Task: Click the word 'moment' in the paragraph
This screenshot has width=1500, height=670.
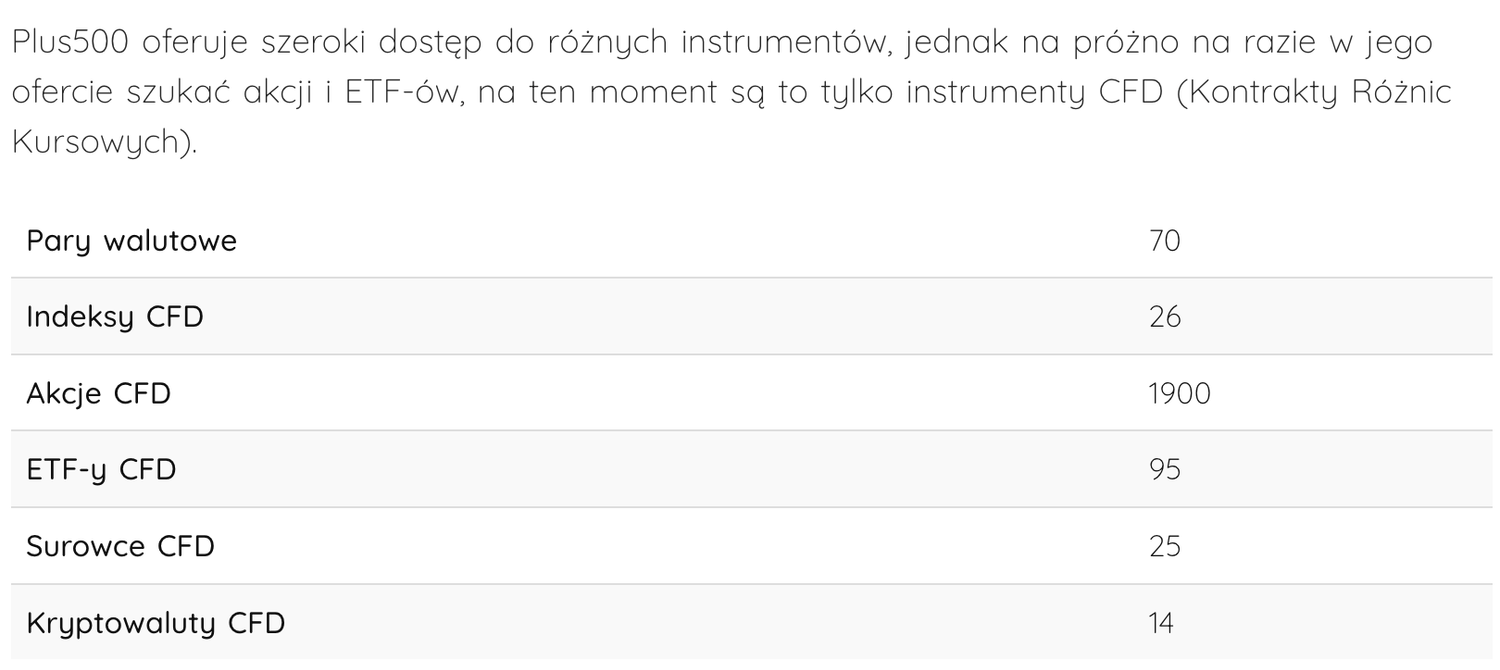Action: click(x=652, y=92)
